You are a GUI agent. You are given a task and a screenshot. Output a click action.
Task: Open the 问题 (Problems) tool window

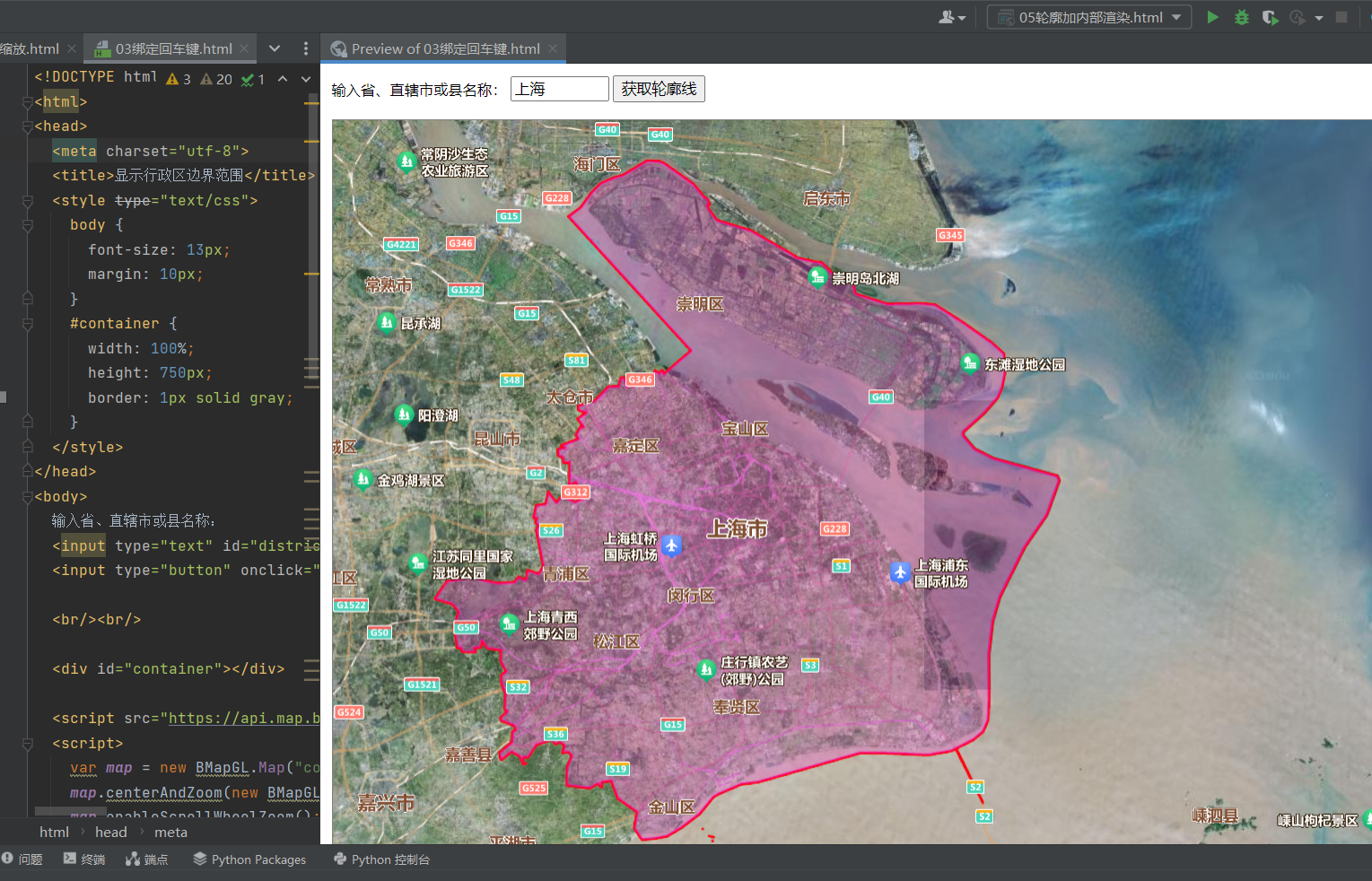click(22, 859)
